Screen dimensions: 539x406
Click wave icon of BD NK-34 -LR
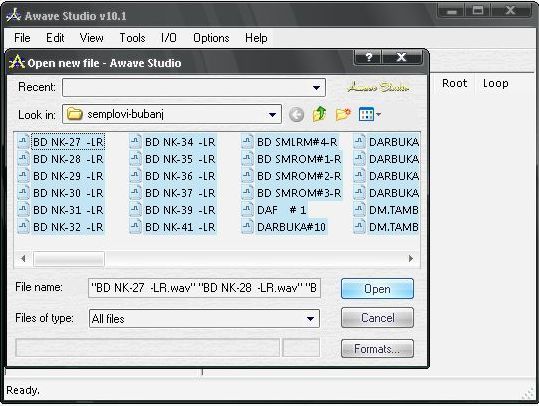(x=135, y=142)
